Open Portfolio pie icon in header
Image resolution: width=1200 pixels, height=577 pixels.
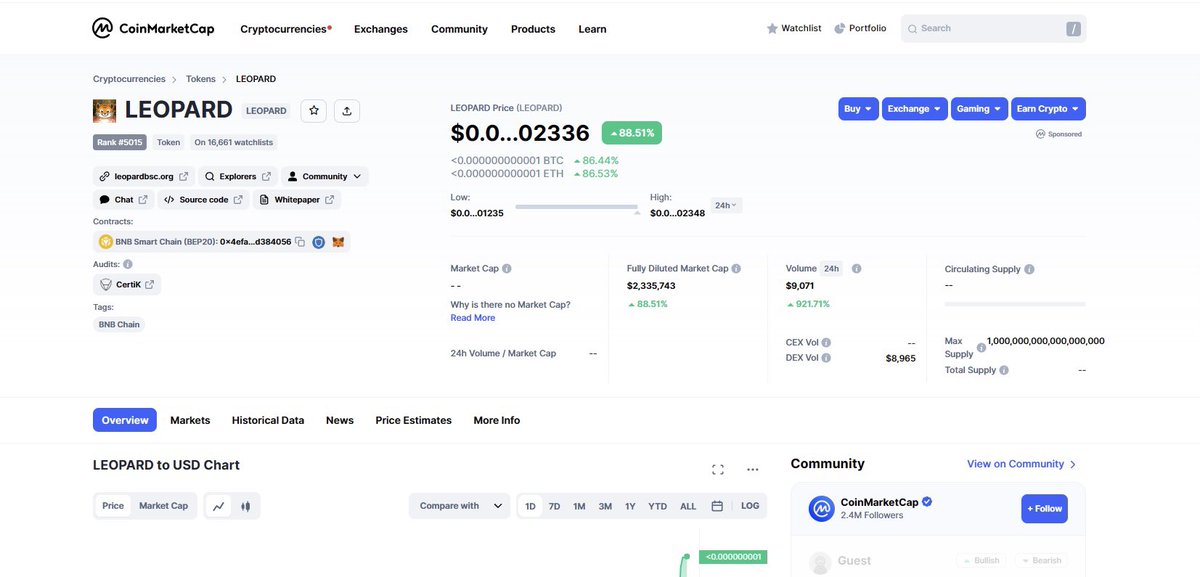tap(840, 29)
